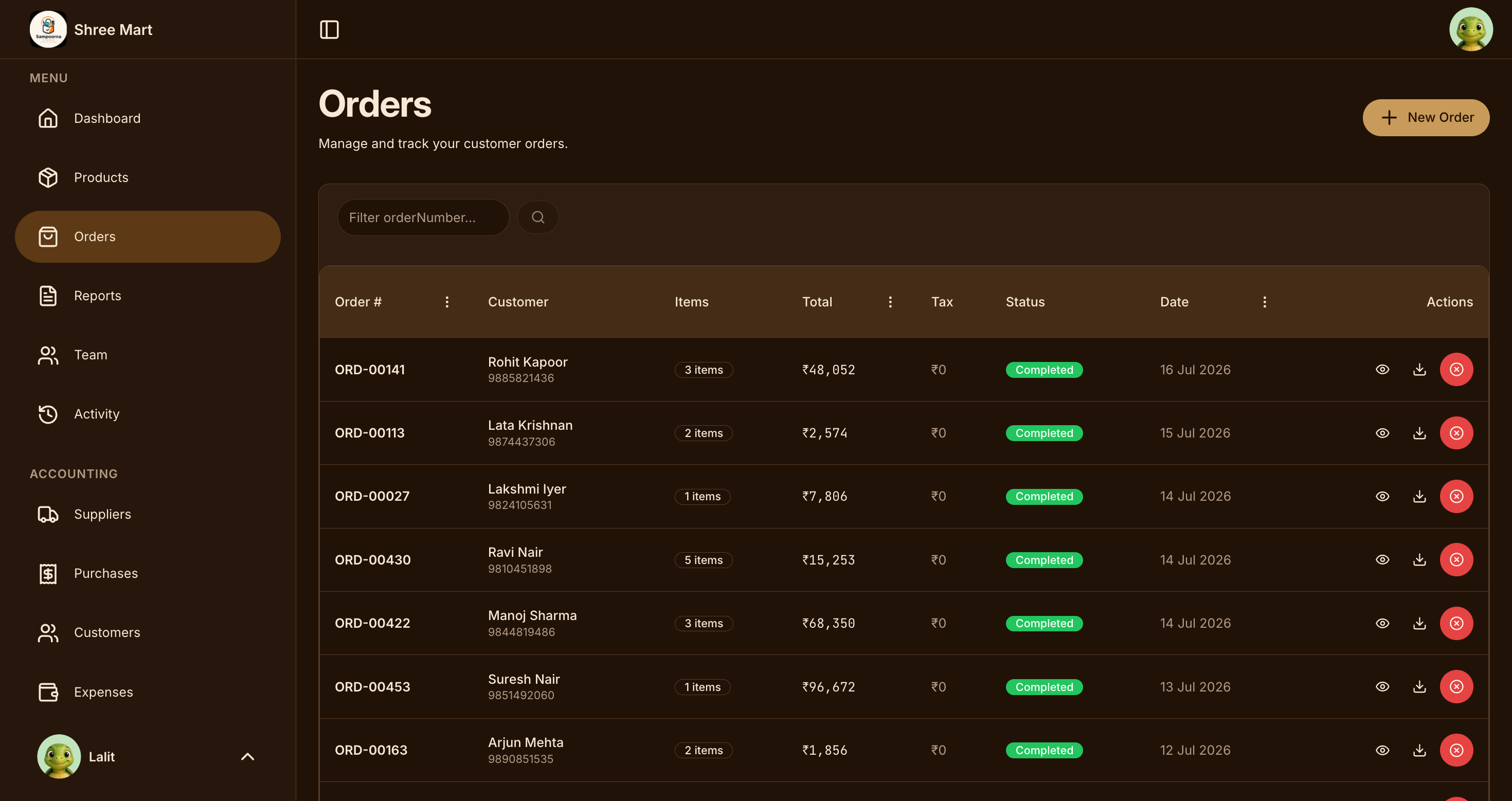Open Customers in the sidebar
This screenshot has width=1512, height=801.
coord(148,632)
